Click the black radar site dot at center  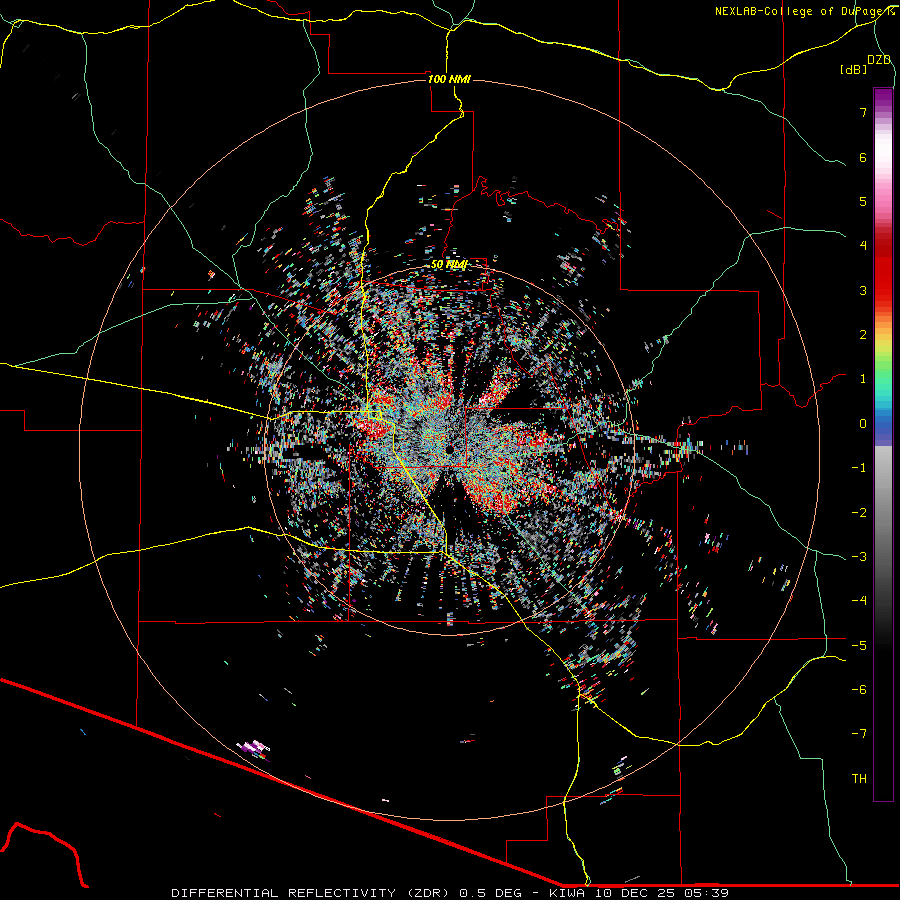(450, 449)
